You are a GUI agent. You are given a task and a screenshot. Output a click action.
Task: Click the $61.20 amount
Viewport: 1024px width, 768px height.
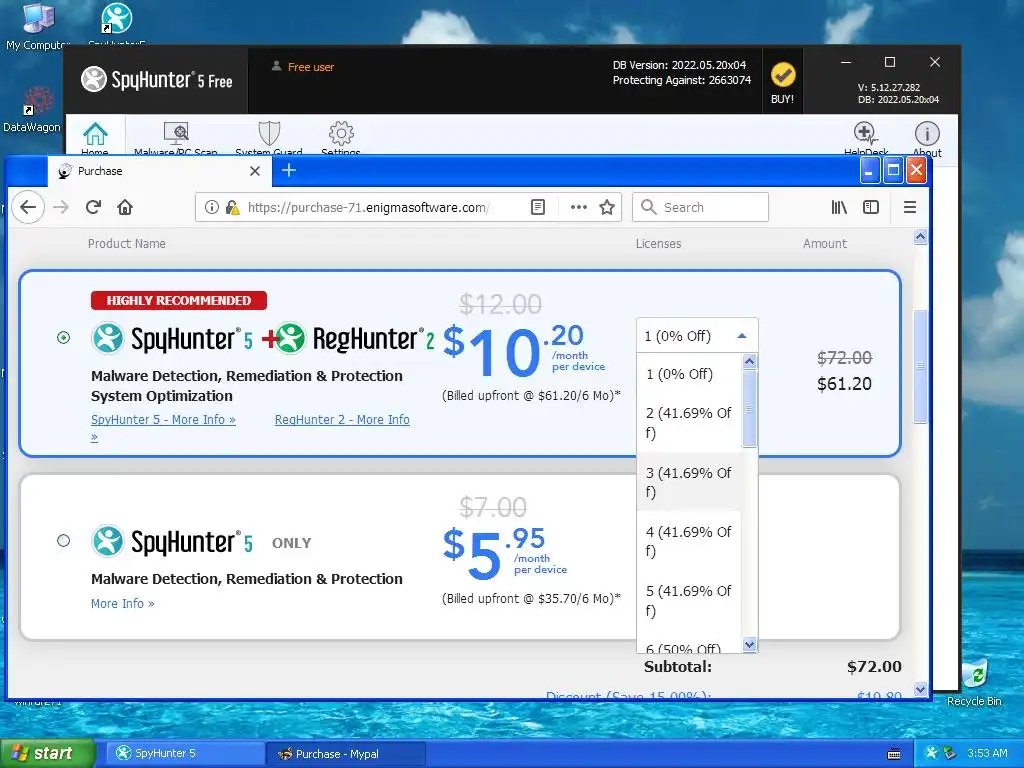(x=844, y=383)
